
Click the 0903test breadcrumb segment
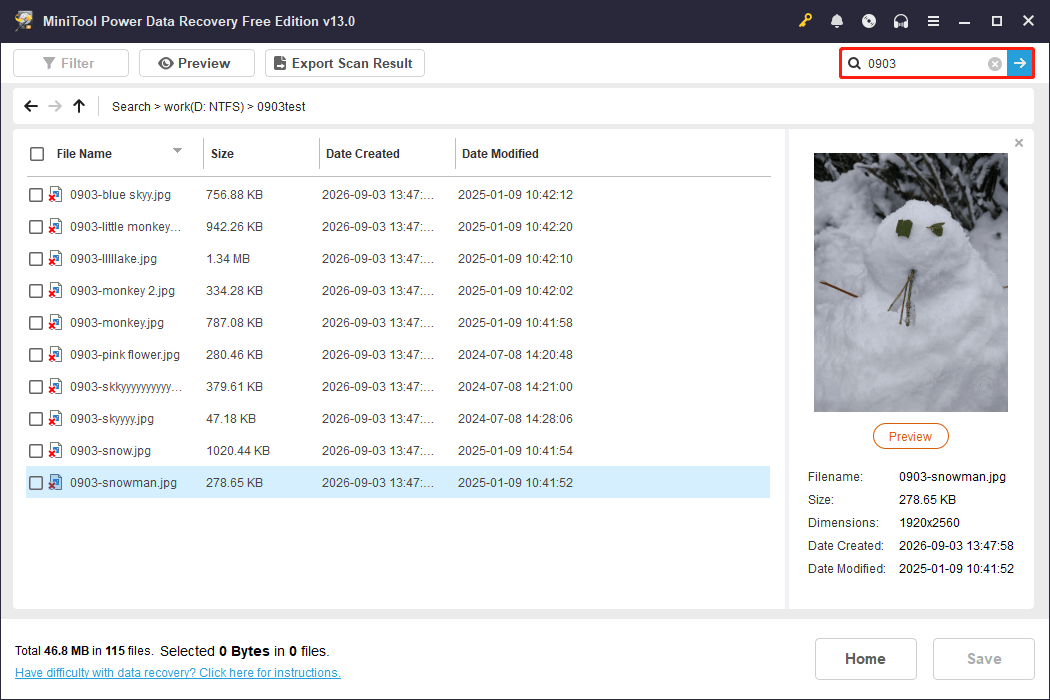tap(281, 107)
